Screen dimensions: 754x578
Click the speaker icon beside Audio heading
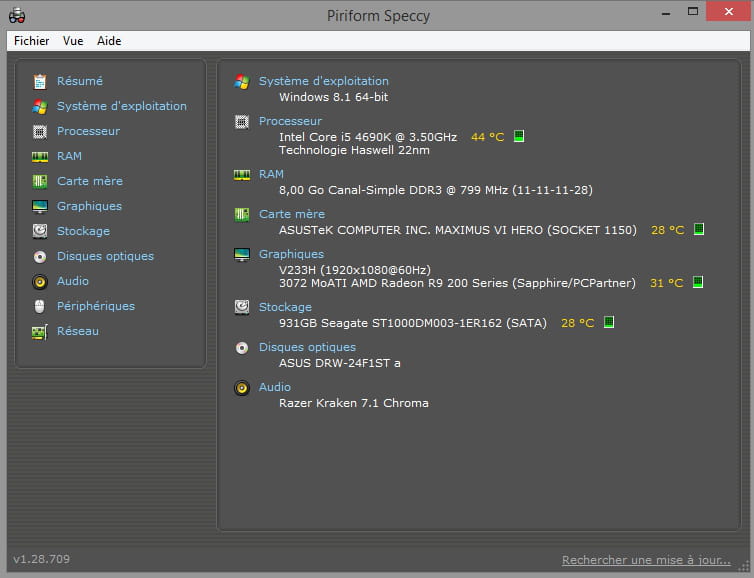[242, 388]
